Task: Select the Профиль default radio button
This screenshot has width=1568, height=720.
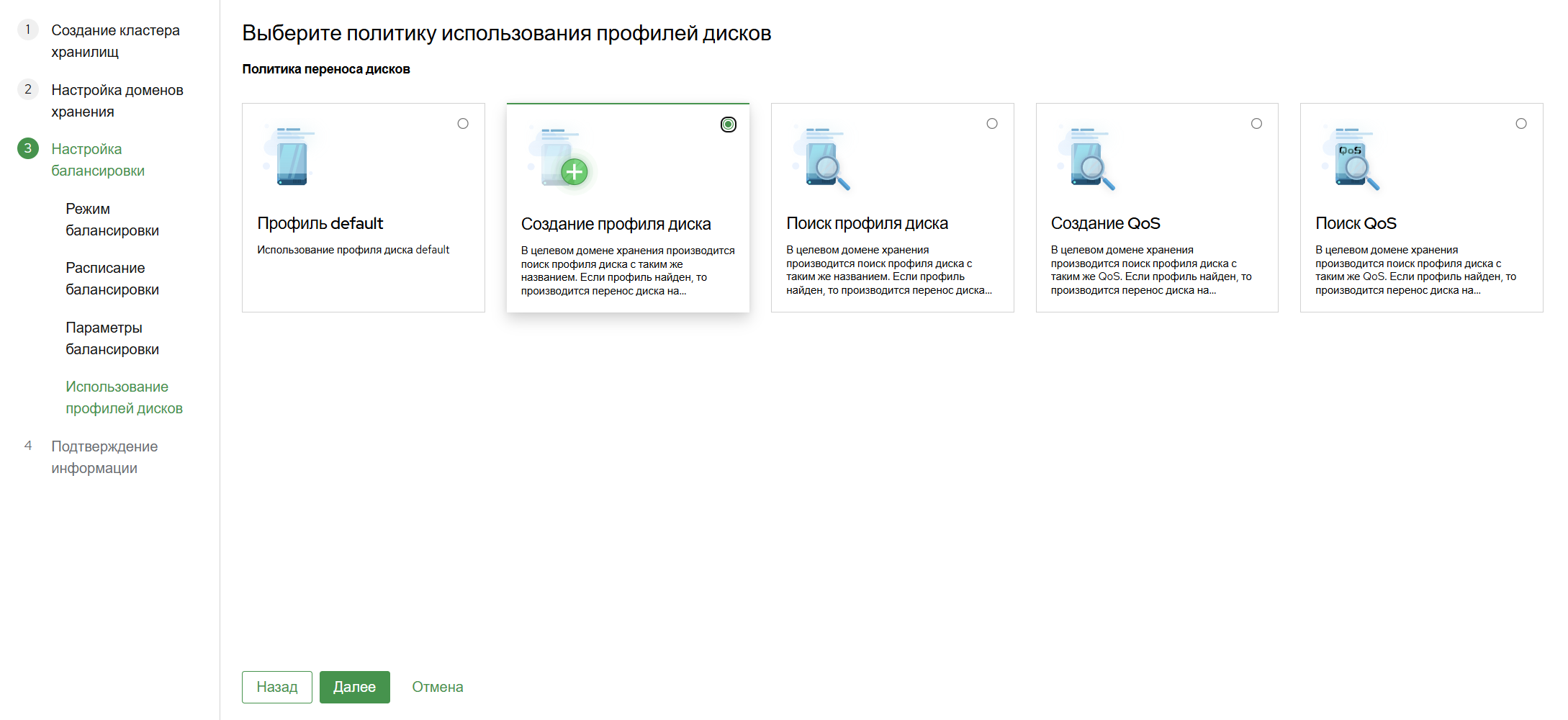Action: click(463, 124)
